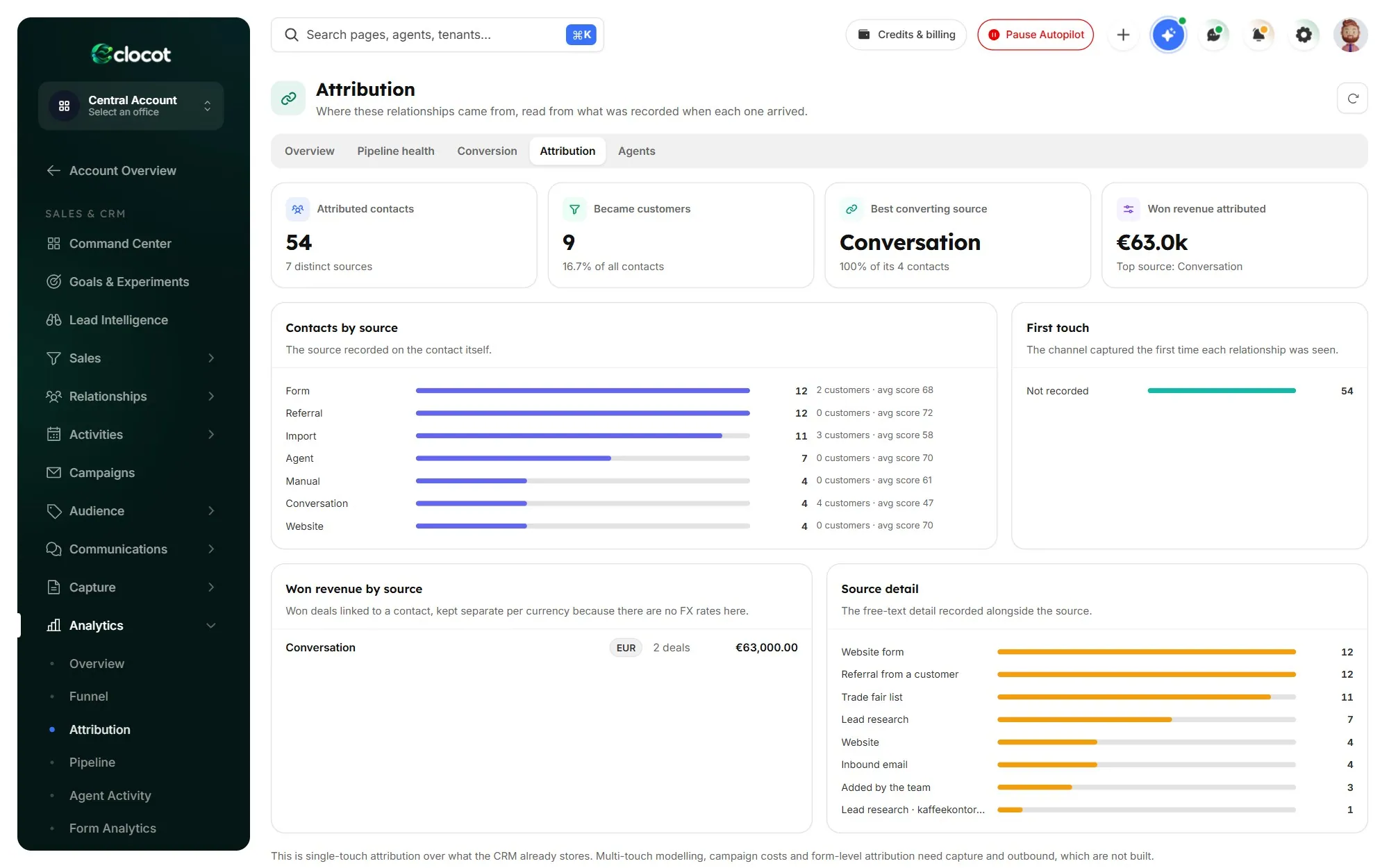Image resolution: width=1389 pixels, height=868 pixels.
Task: Expand the Communications submenu chevron
Action: coord(211,549)
